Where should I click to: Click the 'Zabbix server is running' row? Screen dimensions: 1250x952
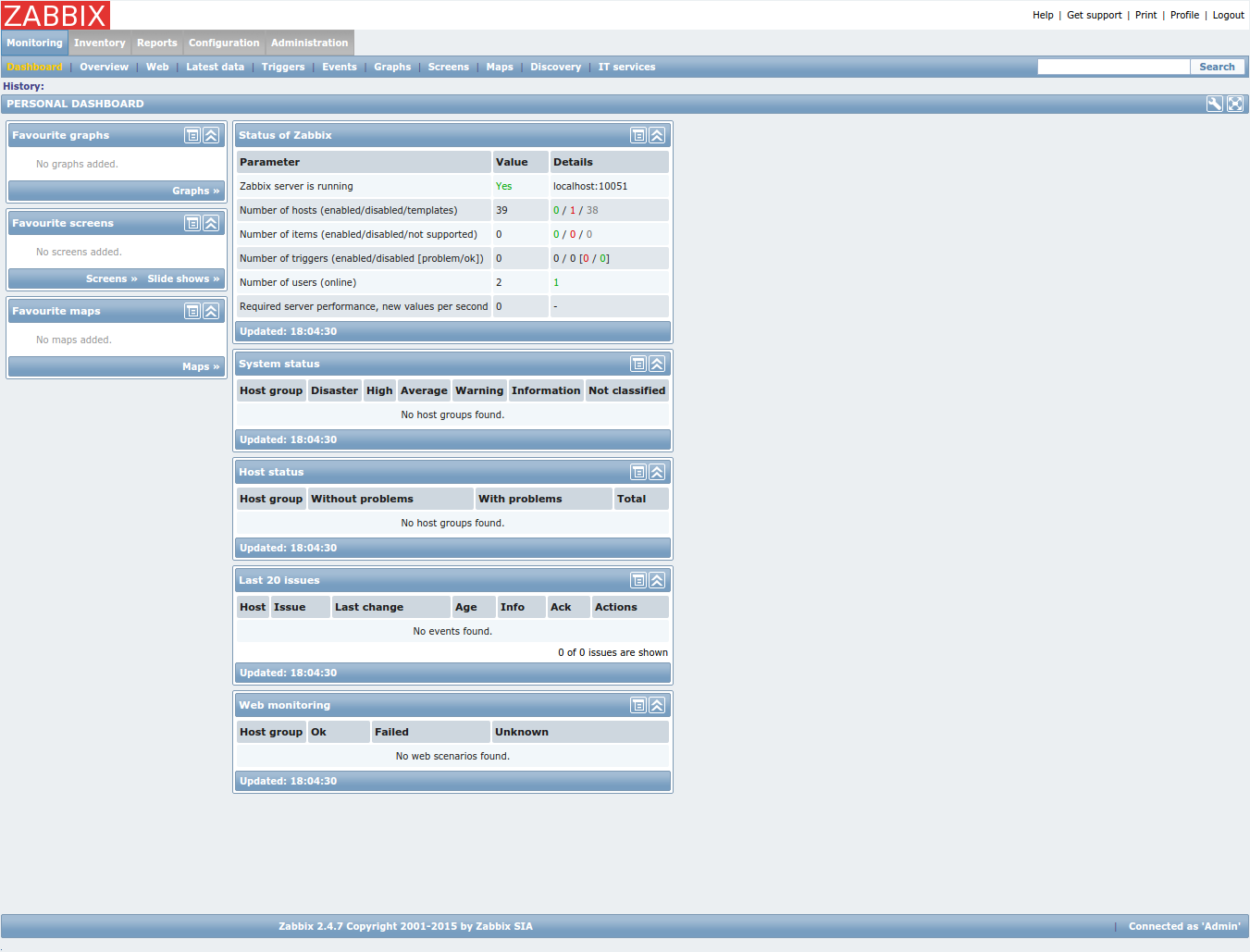pos(452,186)
